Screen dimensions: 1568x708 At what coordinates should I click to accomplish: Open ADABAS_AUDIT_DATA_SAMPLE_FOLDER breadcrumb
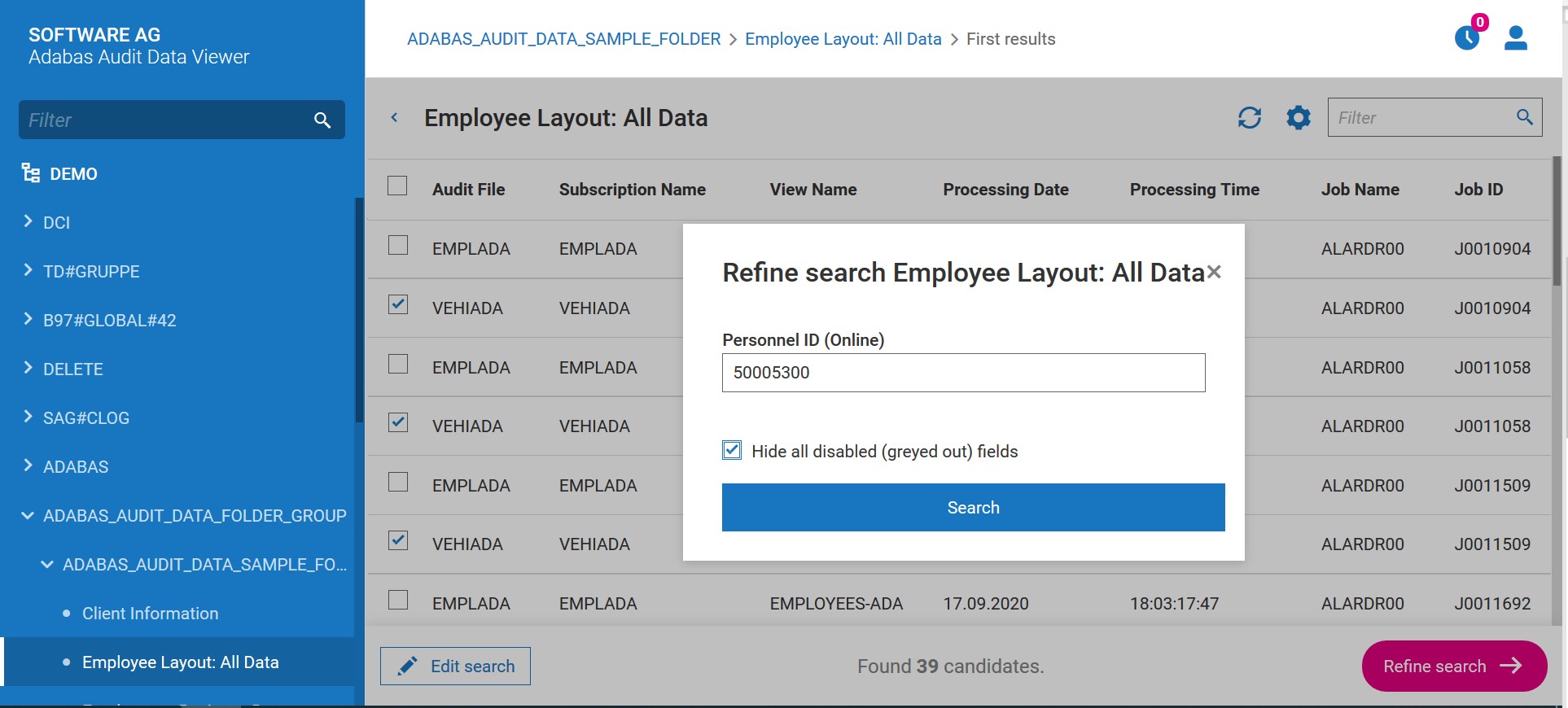click(563, 39)
